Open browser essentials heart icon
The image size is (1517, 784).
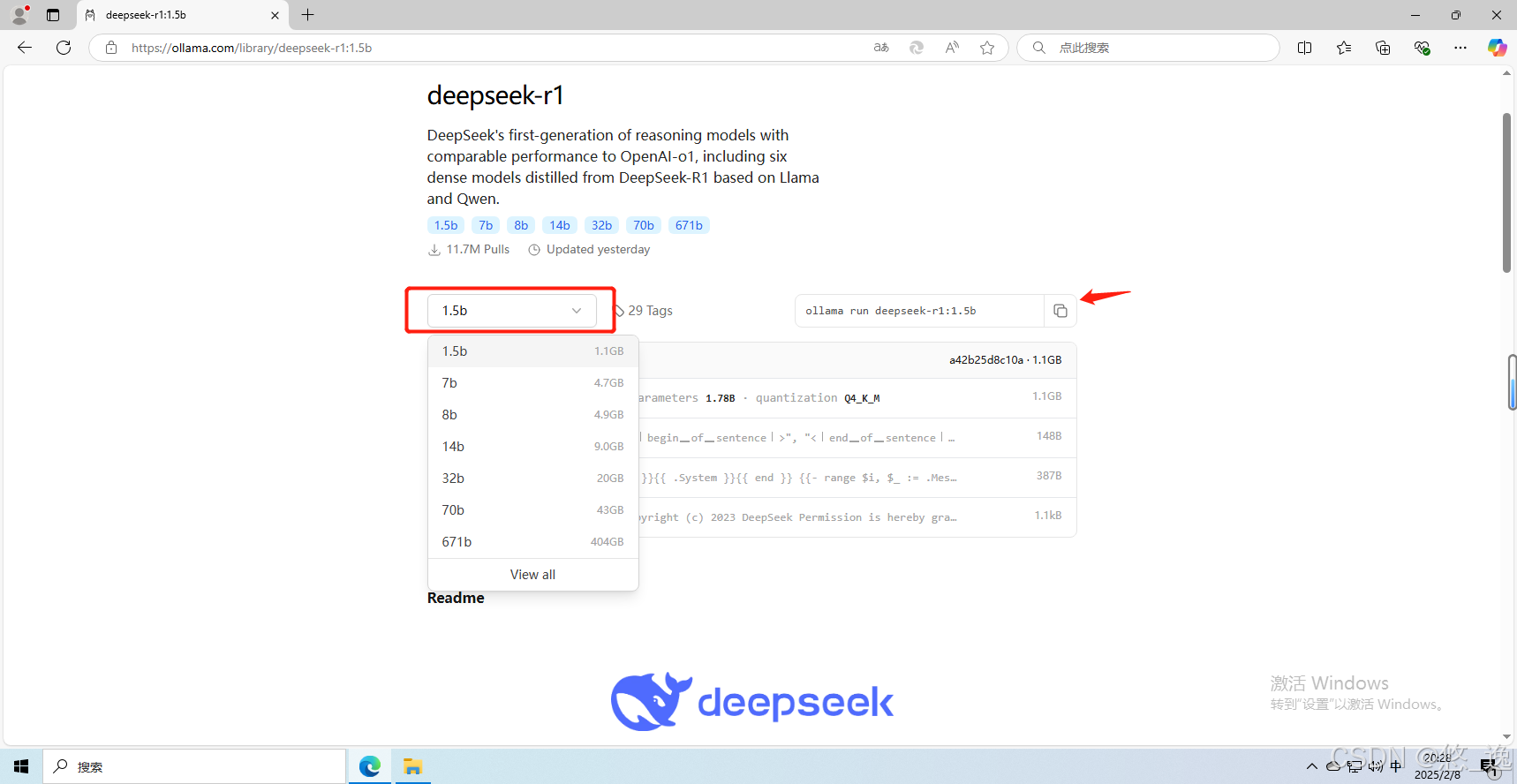pos(1422,48)
